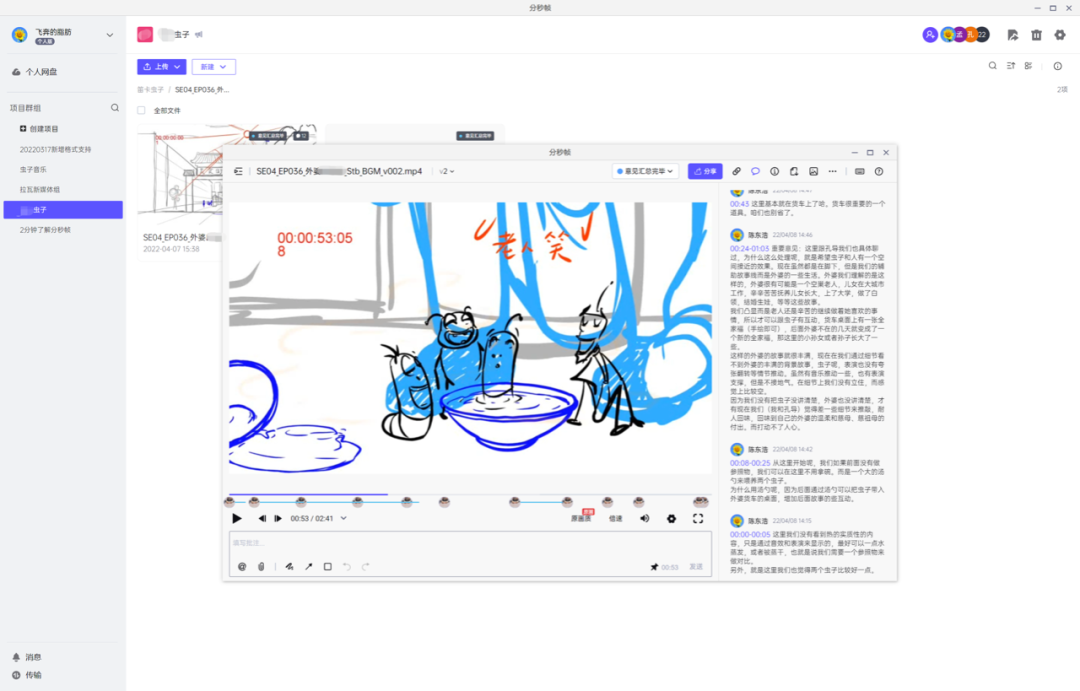Viewport: 1080px width, 691px height.
Task: Open 传输 transfers in sidebar
Action: [27, 675]
